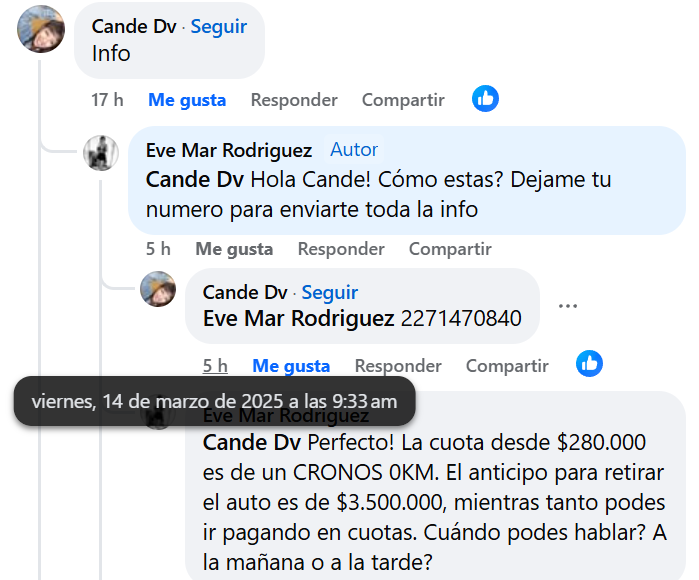Screen dimensions: 699x580
Task: Click Responder under the phone number reply
Action: coord(398,366)
